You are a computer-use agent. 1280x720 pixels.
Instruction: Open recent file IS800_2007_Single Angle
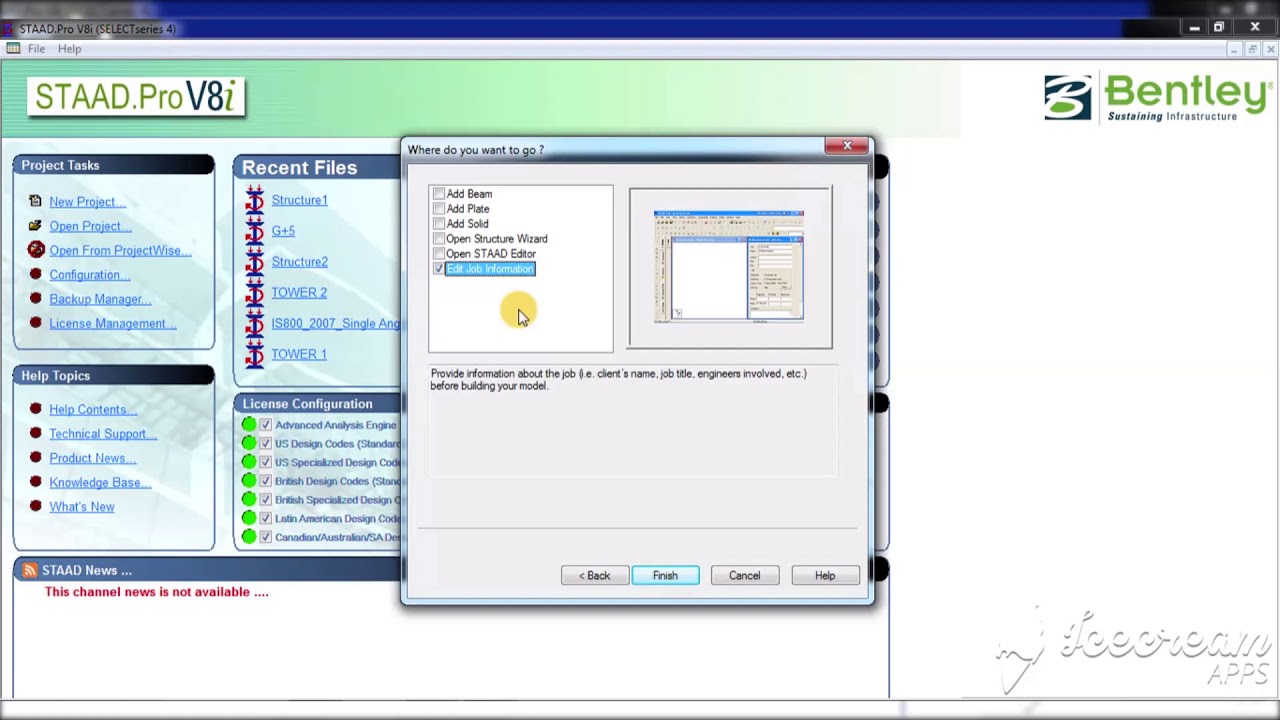(x=335, y=324)
